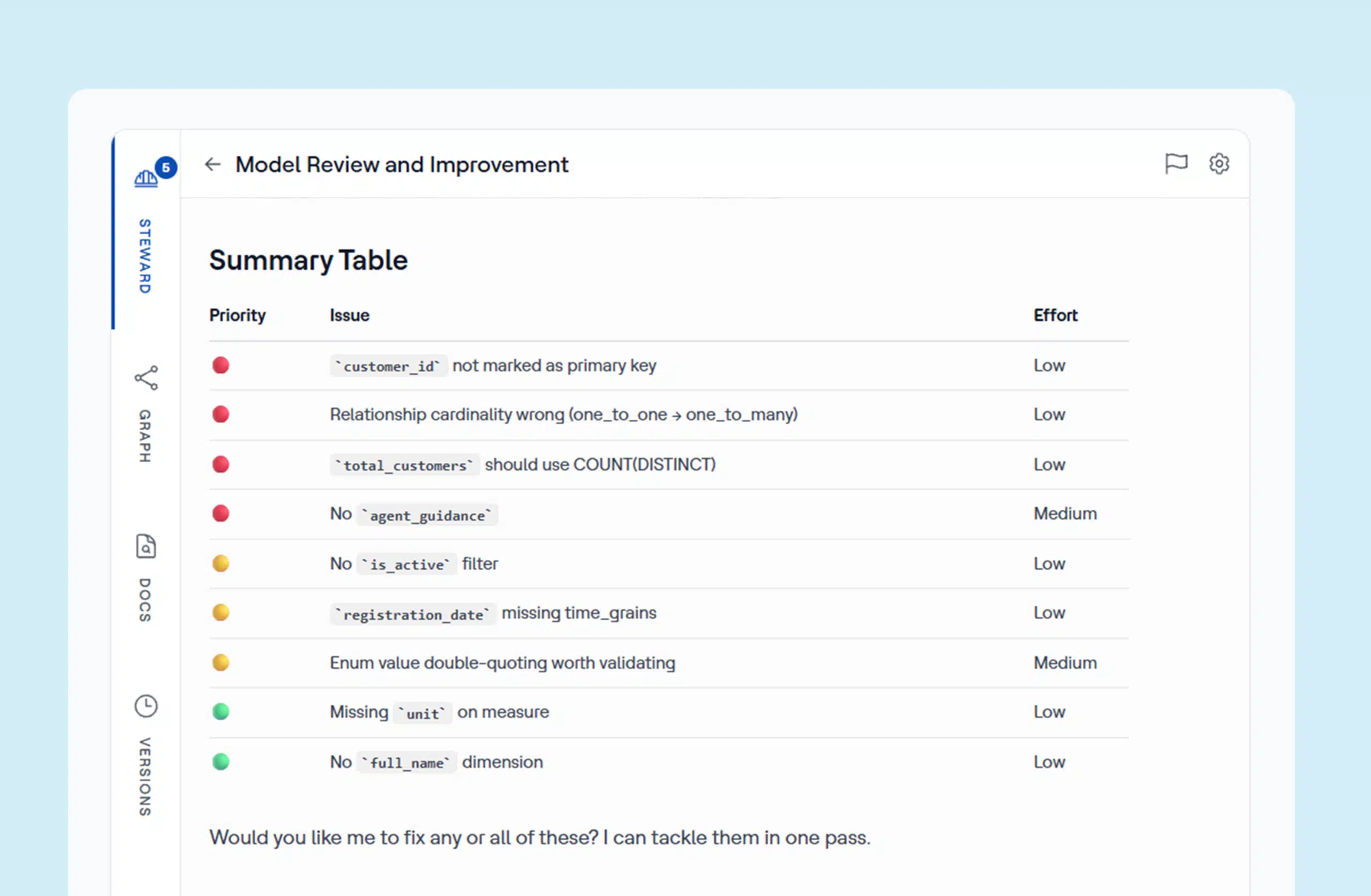Select the `is_active` code tag
This screenshot has height=896, width=1371.
[406, 564]
